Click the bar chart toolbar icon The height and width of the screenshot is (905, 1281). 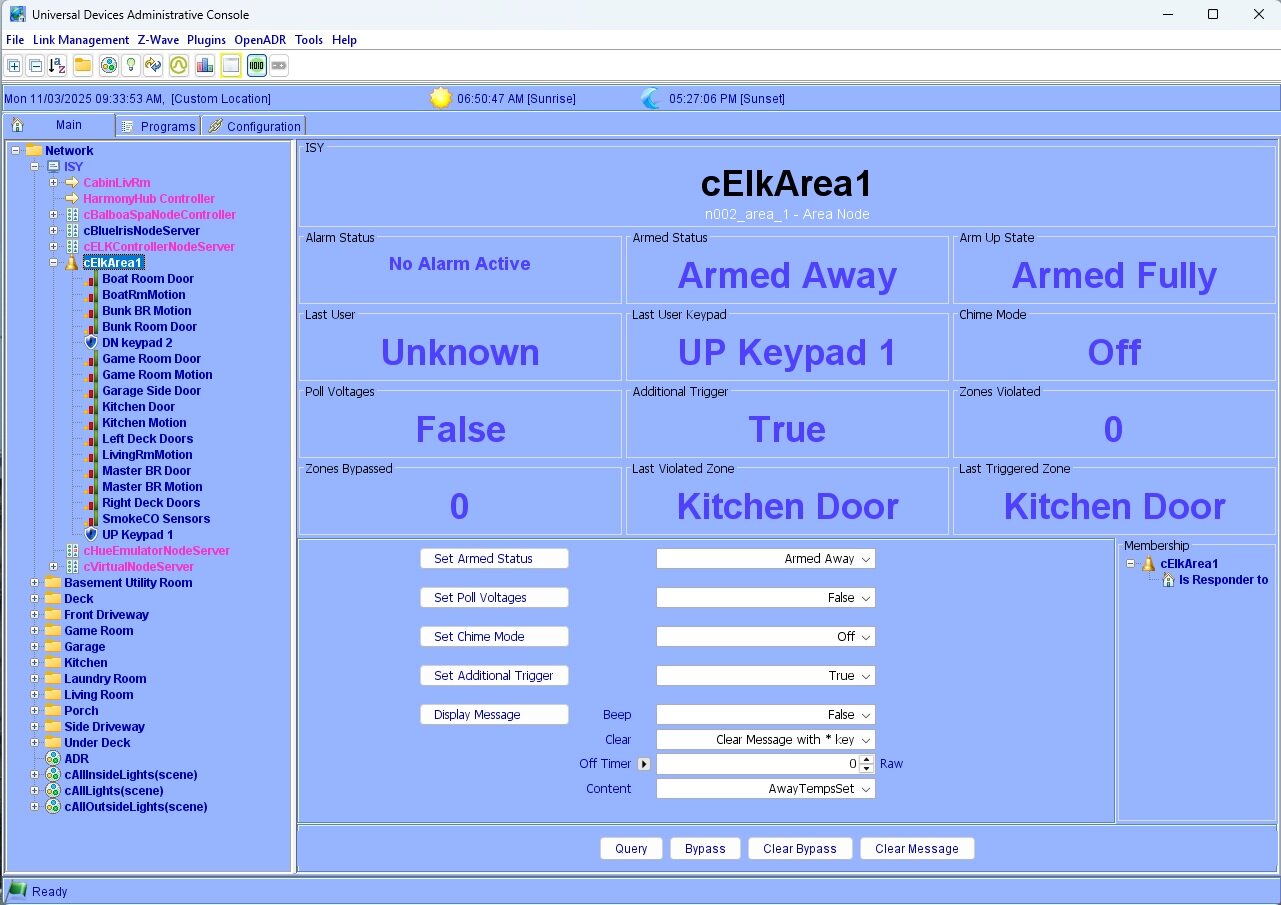point(205,66)
